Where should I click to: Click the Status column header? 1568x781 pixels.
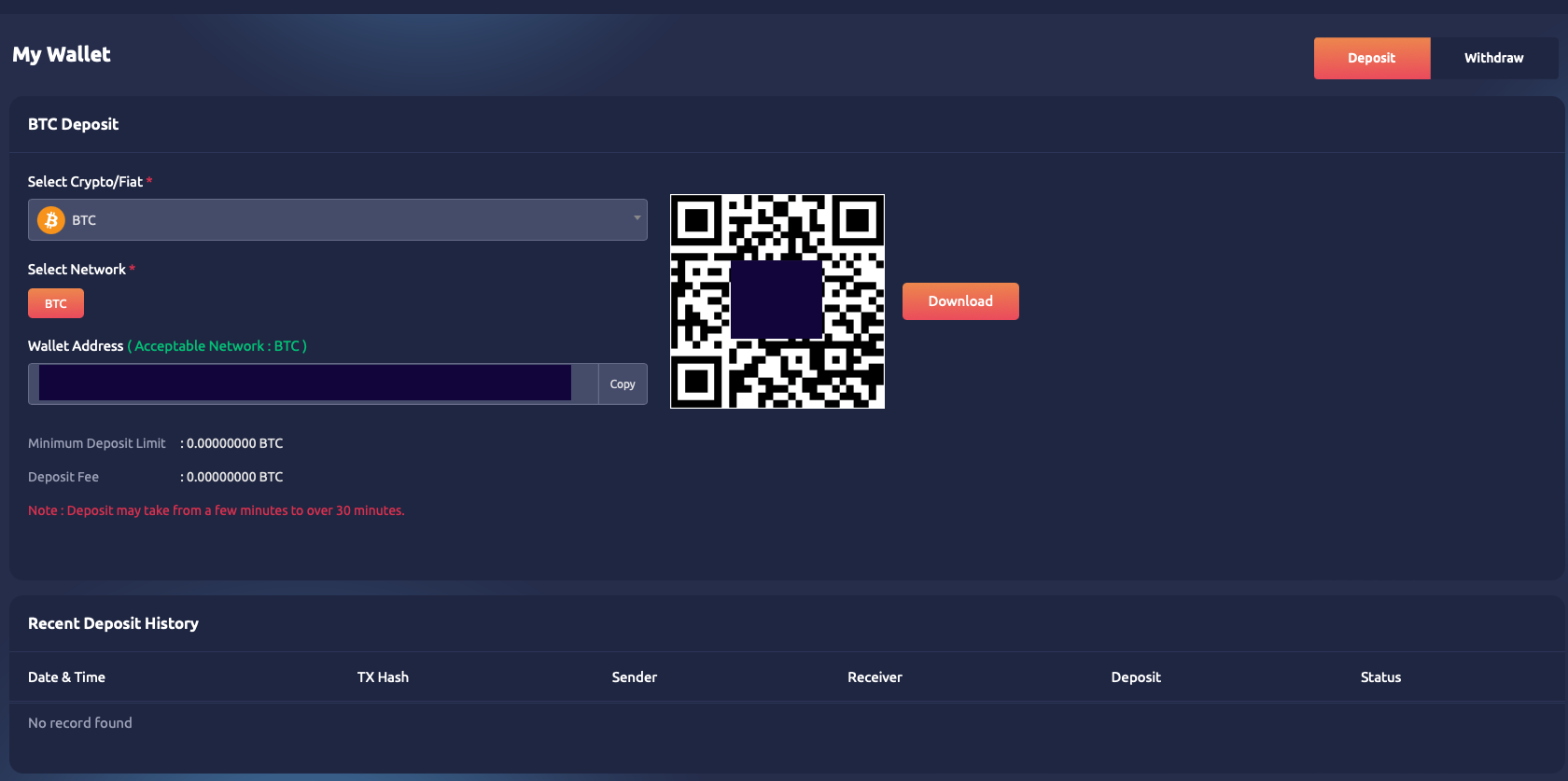(x=1380, y=677)
